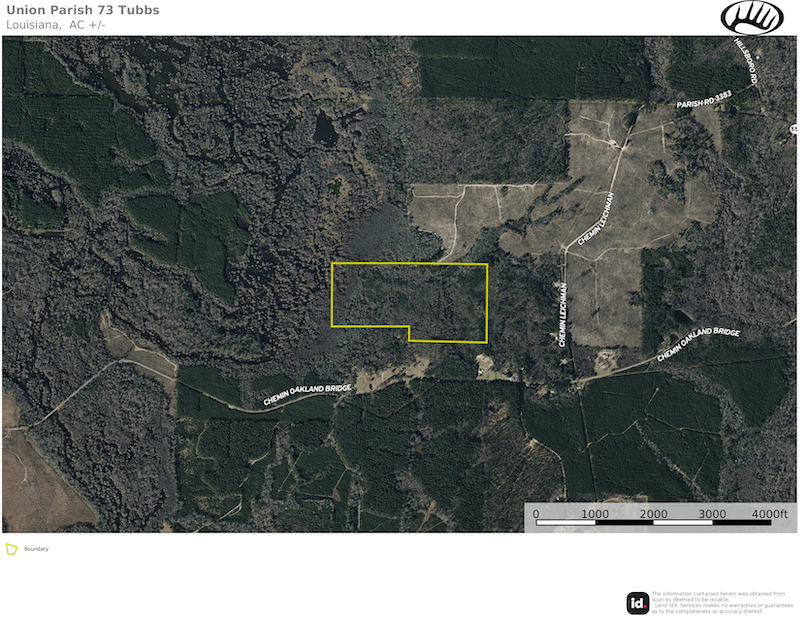This screenshot has width=800, height=618.
Task: Click the Louisiana AC subtitle text
Action: click(56, 25)
